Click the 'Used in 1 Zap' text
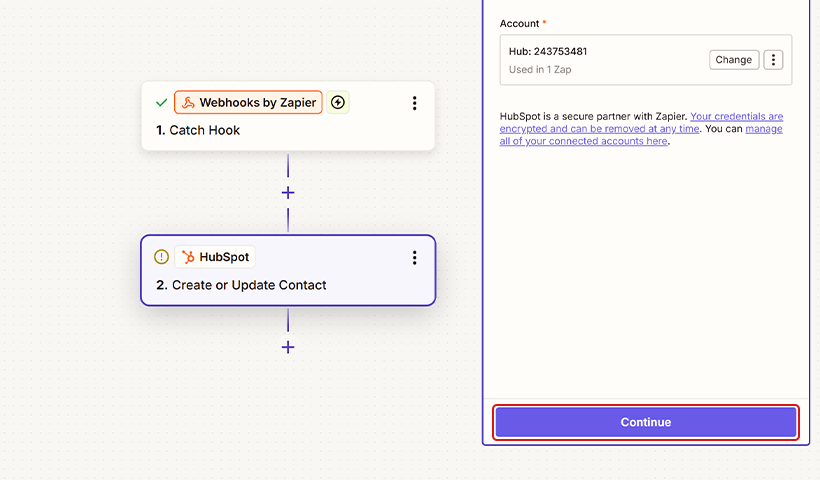The height and width of the screenshot is (480, 820). [539, 70]
